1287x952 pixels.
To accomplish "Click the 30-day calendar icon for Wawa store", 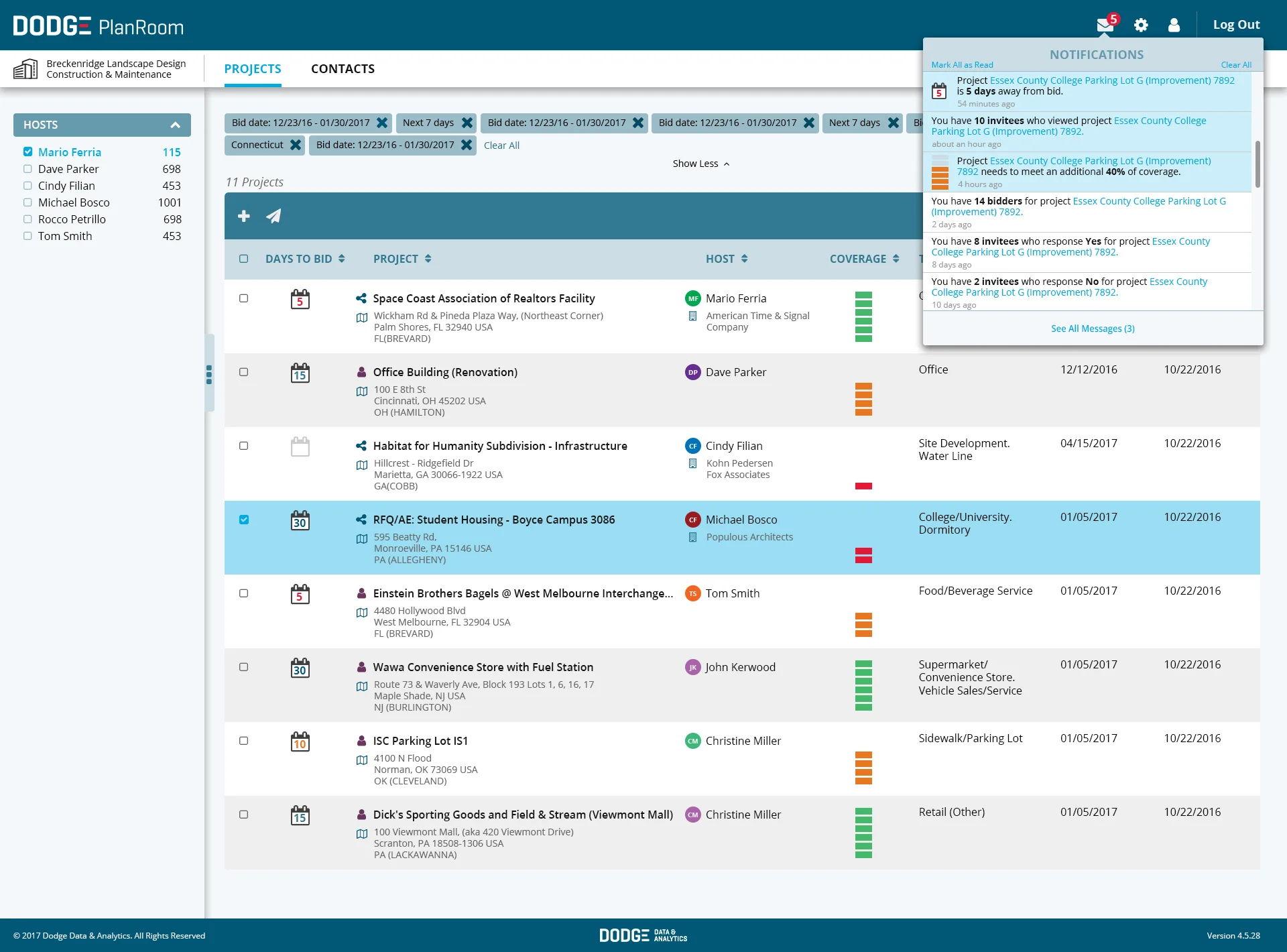I will tap(300, 668).
